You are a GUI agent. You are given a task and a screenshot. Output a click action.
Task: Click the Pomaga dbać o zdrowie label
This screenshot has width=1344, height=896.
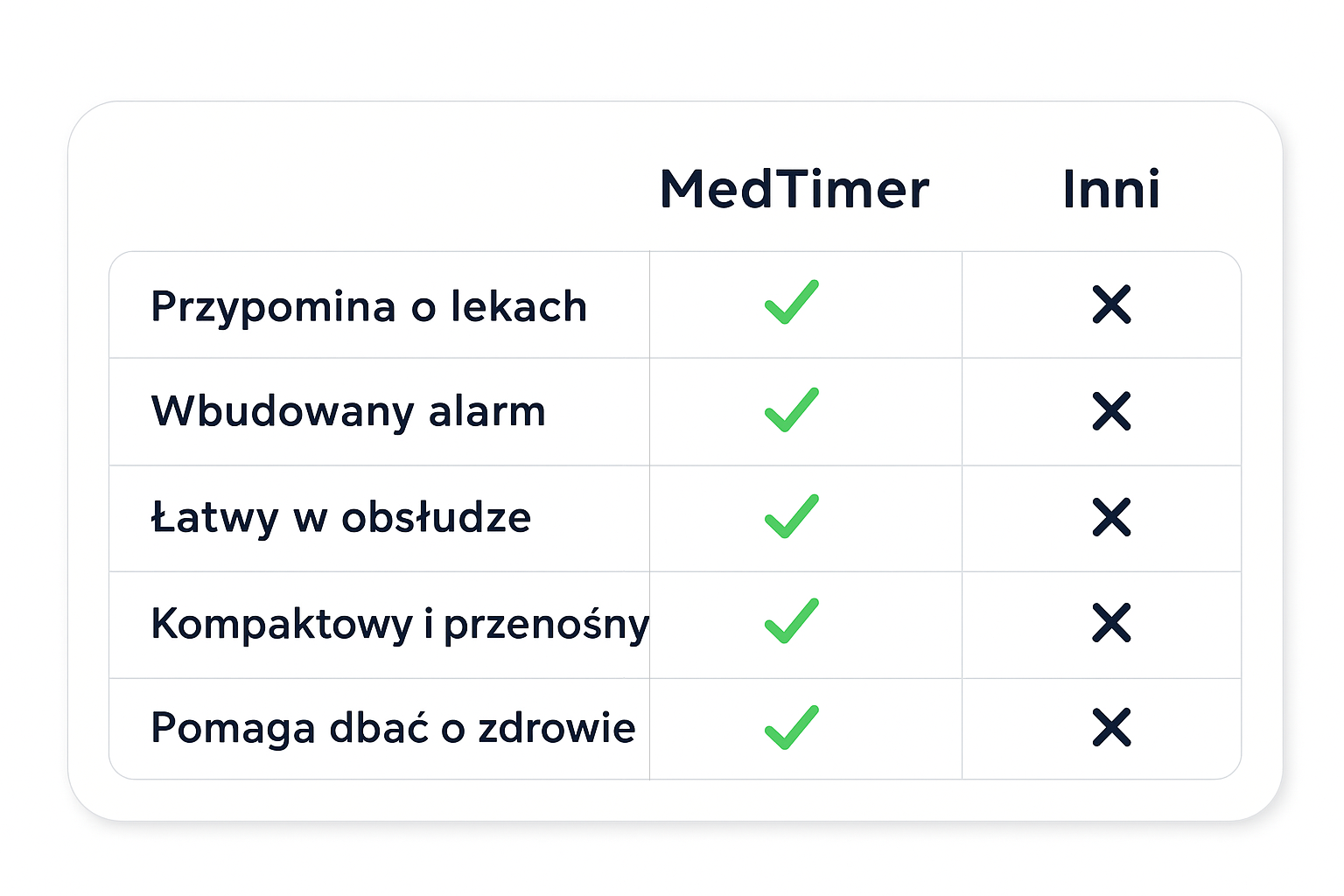tap(393, 728)
